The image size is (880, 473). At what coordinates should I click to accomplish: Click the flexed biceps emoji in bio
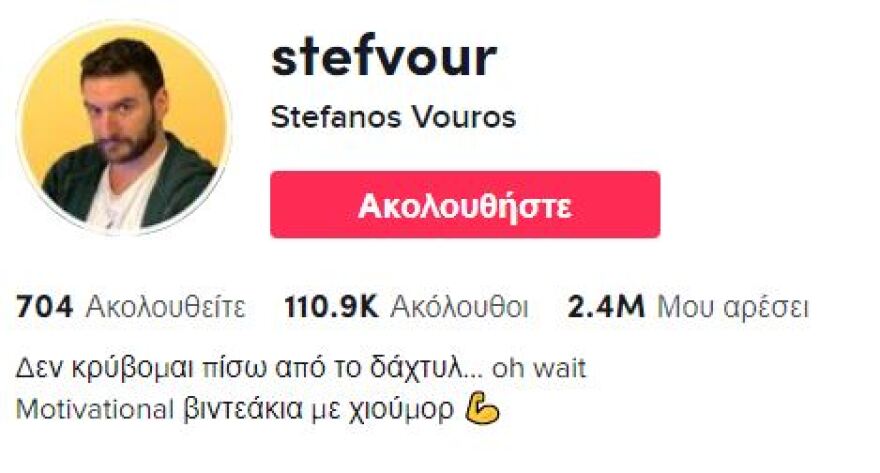(x=482, y=411)
